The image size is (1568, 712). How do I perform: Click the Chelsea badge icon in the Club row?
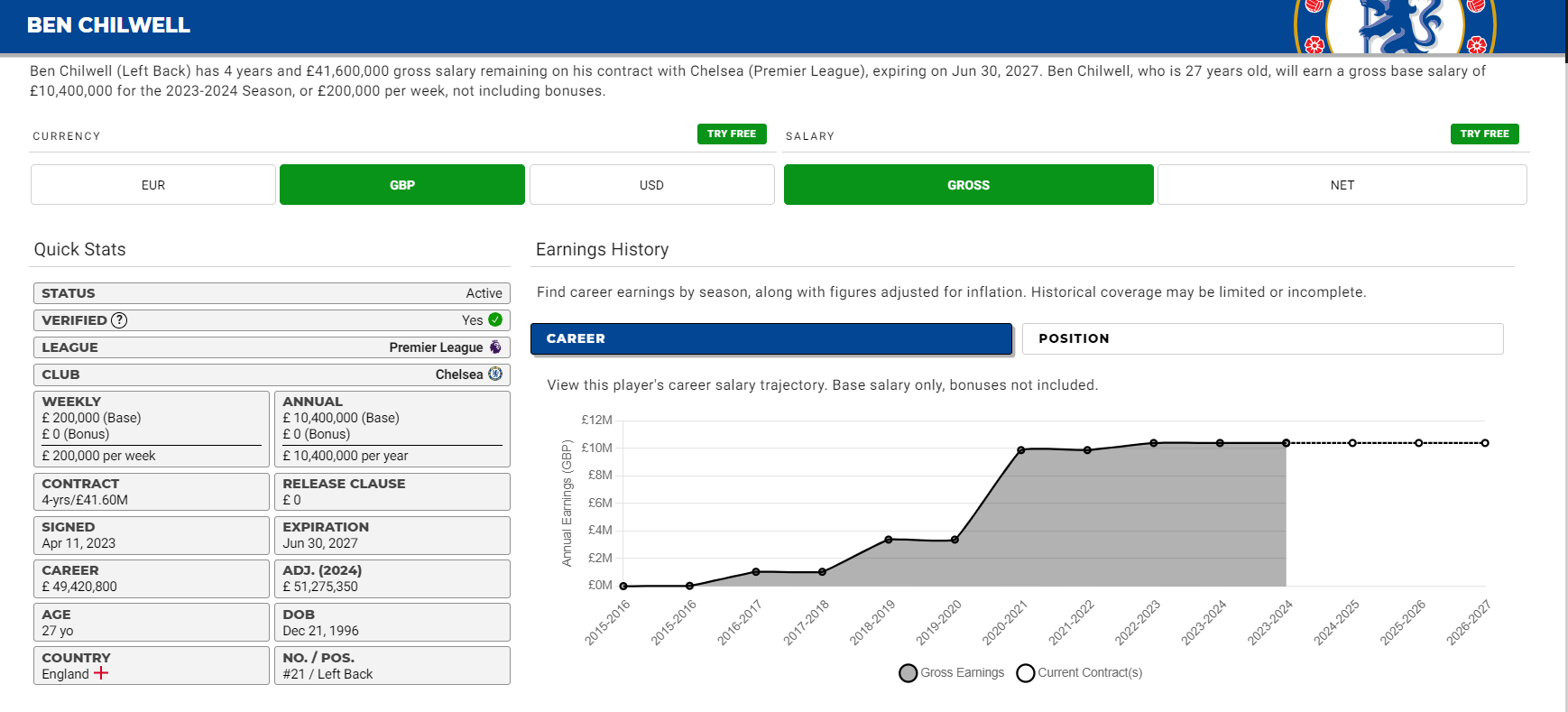(495, 374)
